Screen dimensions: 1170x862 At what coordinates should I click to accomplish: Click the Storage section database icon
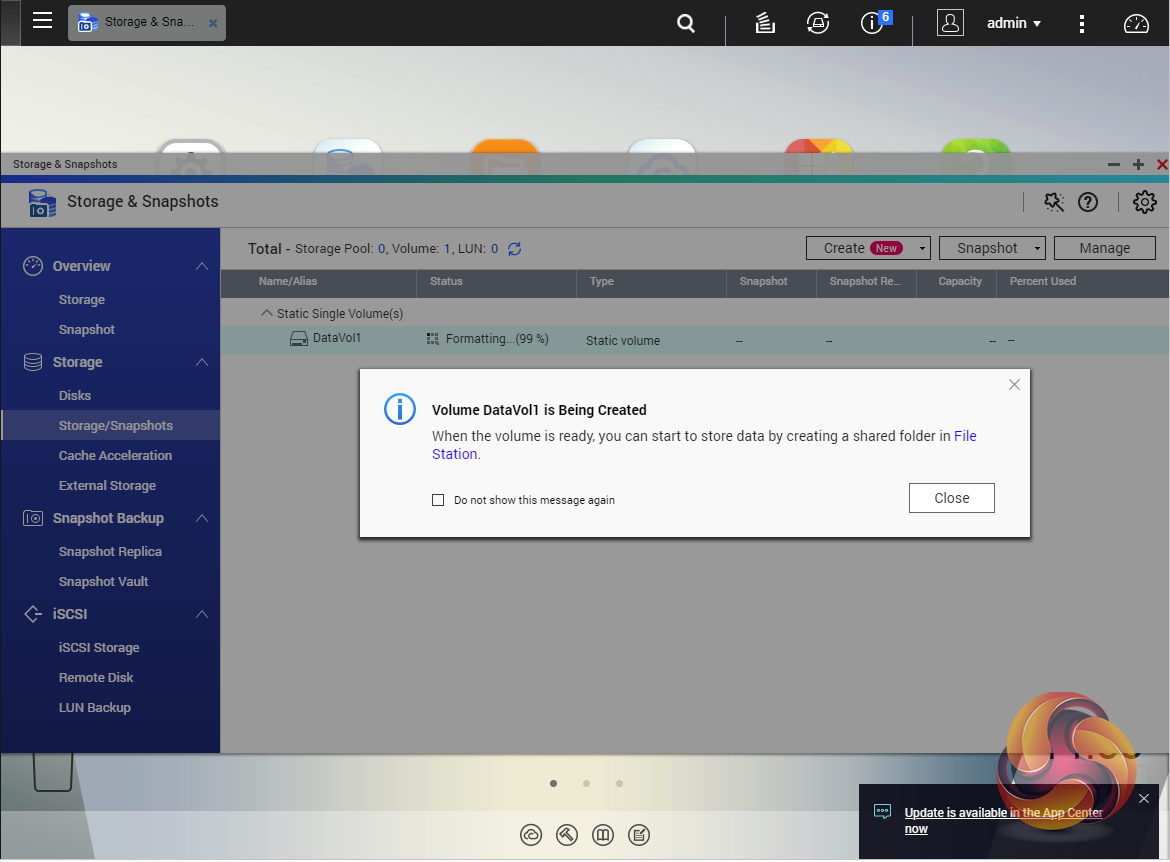pyautogui.click(x=33, y=362)
